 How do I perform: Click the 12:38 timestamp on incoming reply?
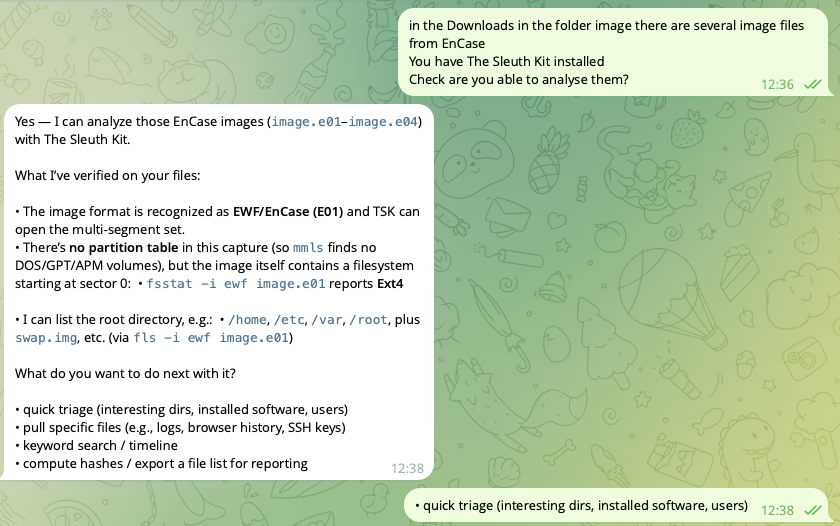click(x=407, y=469)
